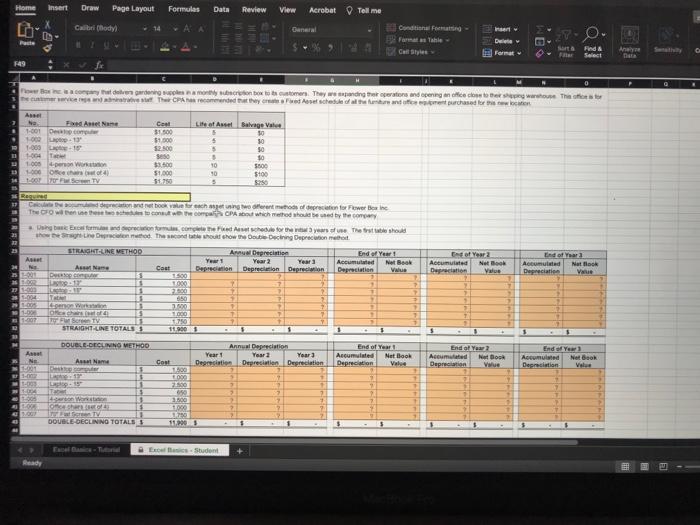The width and height of the screenshot is (700, 525).
Task: Switch to the Home ribbon tab
Action: coord(25,8)
